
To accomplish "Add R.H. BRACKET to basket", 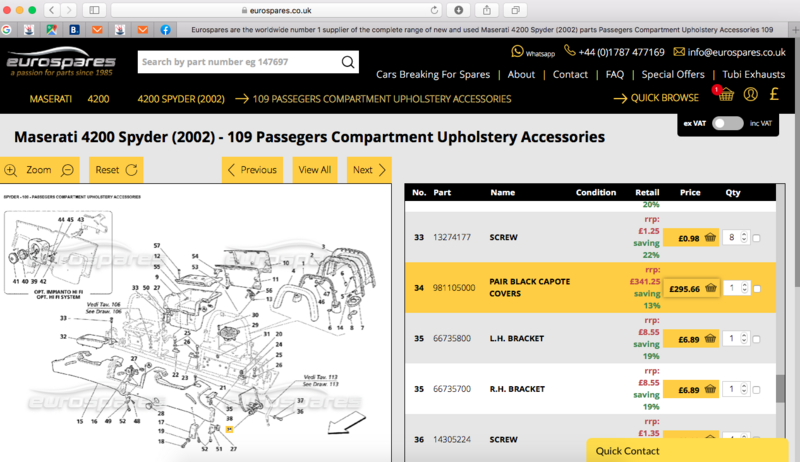I will pyautogui.click(x=691, y=390).
